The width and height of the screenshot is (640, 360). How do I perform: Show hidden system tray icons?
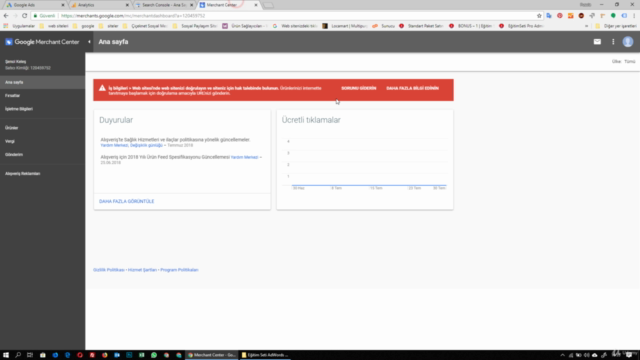[x=562, y=355]
